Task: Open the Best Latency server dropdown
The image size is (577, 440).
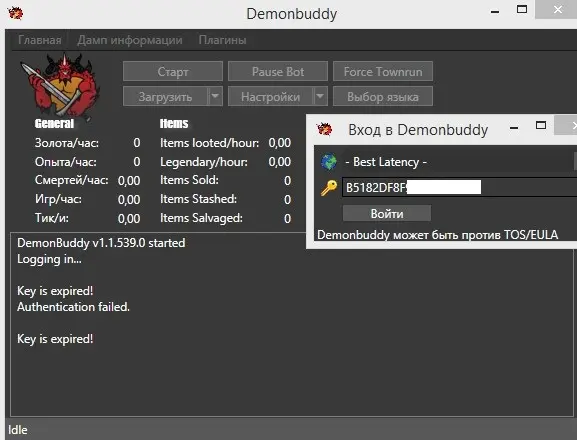Action: [459, 162]
